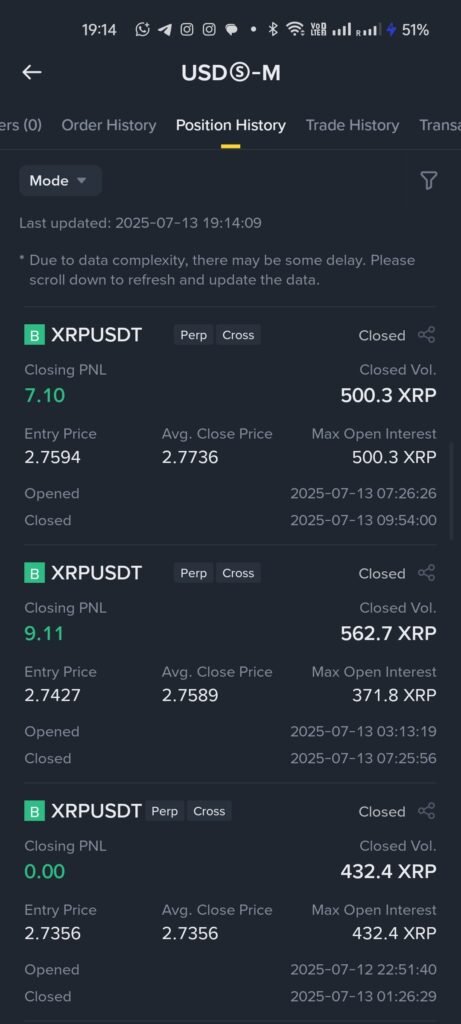461x1024 pixels.
Task: Open the first XRPUSDT position title
Action: coord(96,335)
